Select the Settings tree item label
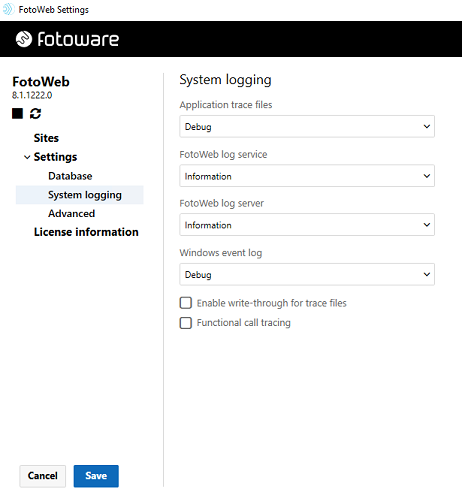This screenshot has width=462, height=498. (55, 157)
